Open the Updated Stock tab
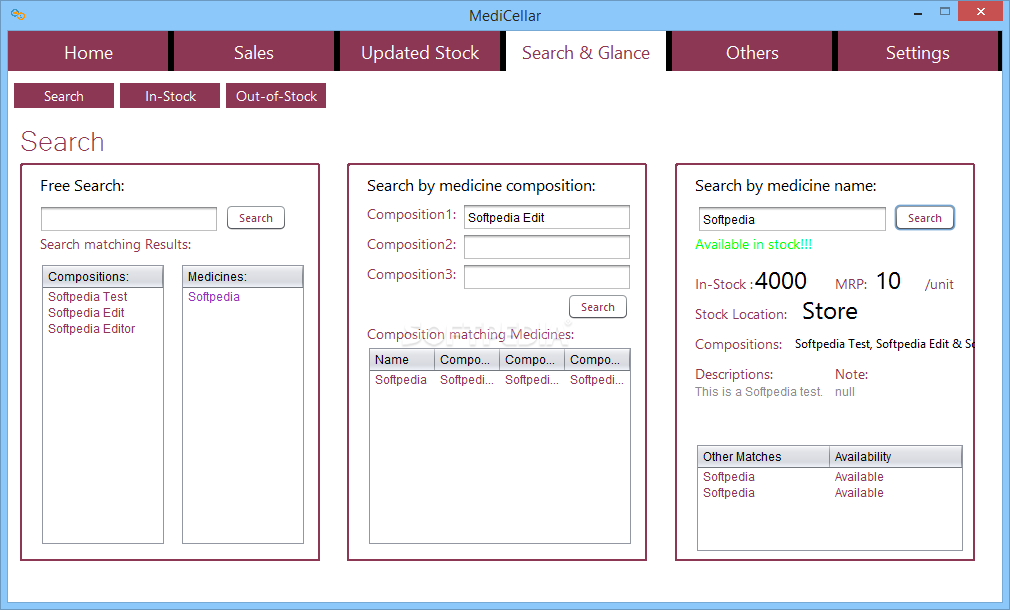The height and width of the screenshot is (610, 1010). tap(420, 52)
